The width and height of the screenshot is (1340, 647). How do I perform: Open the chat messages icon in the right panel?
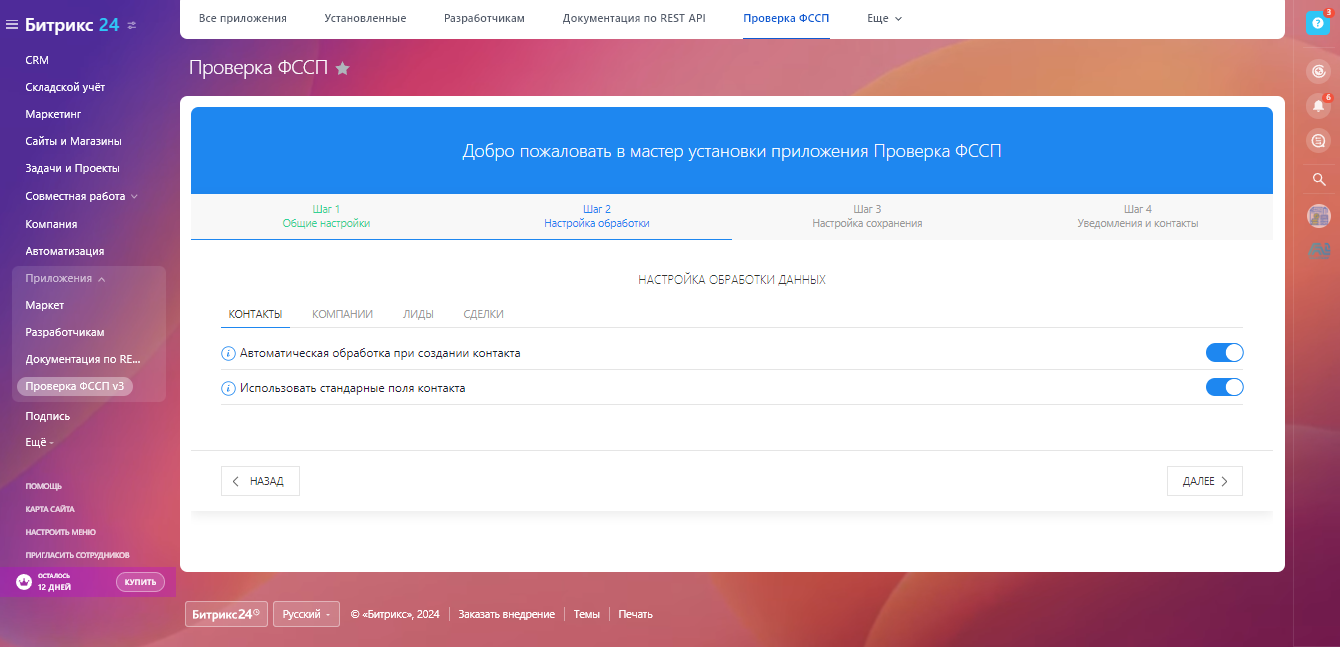point(1318,141)
